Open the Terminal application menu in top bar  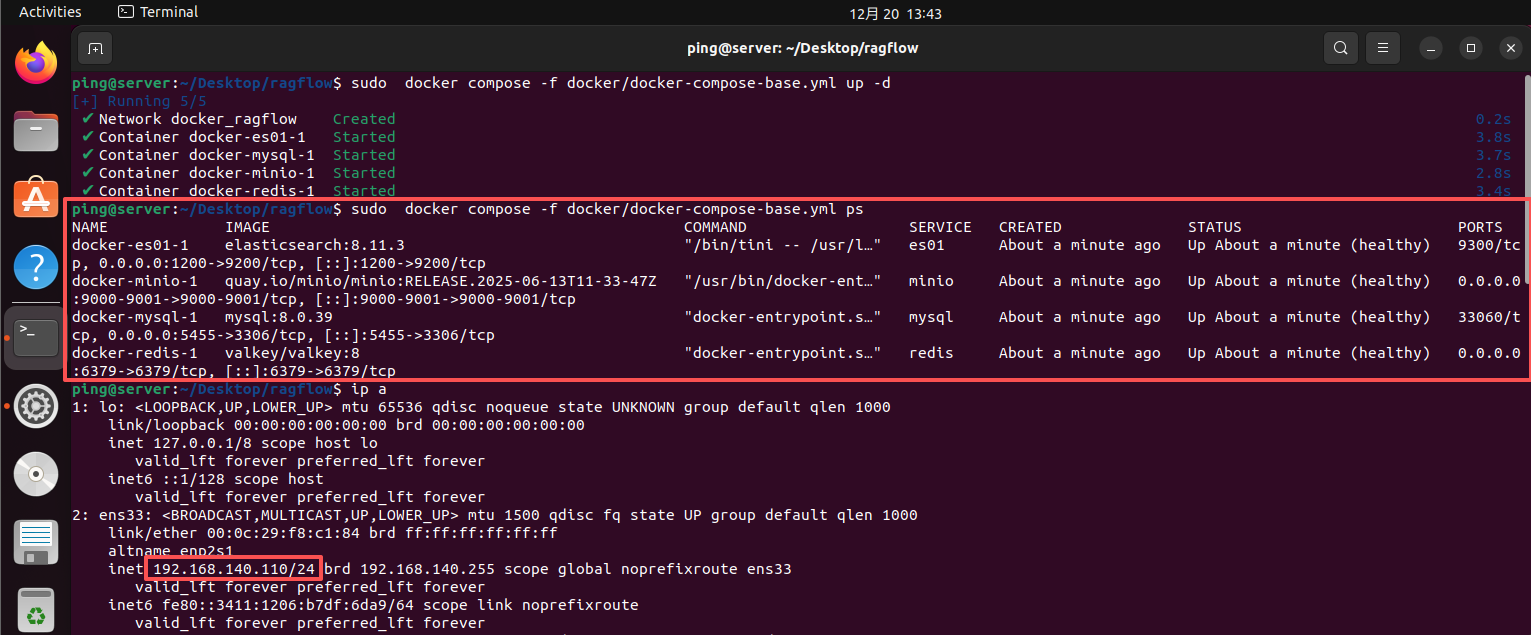[x=156, y=11]
